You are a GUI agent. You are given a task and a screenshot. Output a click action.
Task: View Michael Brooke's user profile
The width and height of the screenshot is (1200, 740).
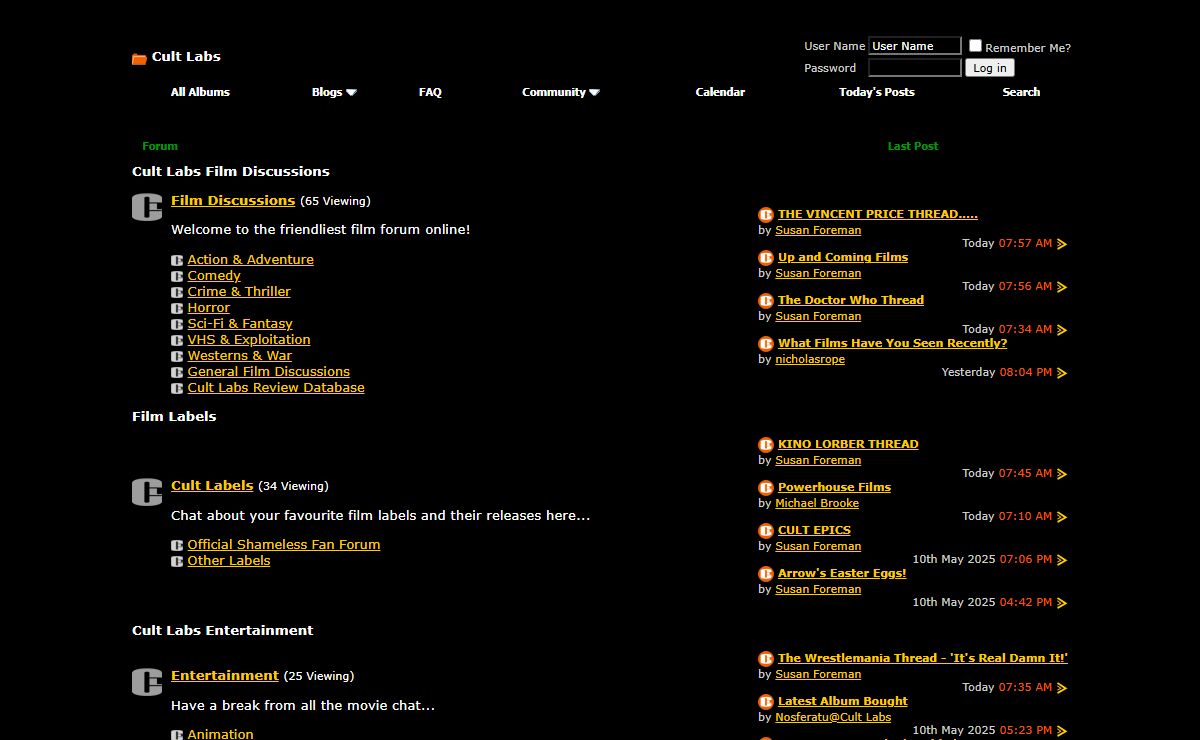tap(817, 504)
